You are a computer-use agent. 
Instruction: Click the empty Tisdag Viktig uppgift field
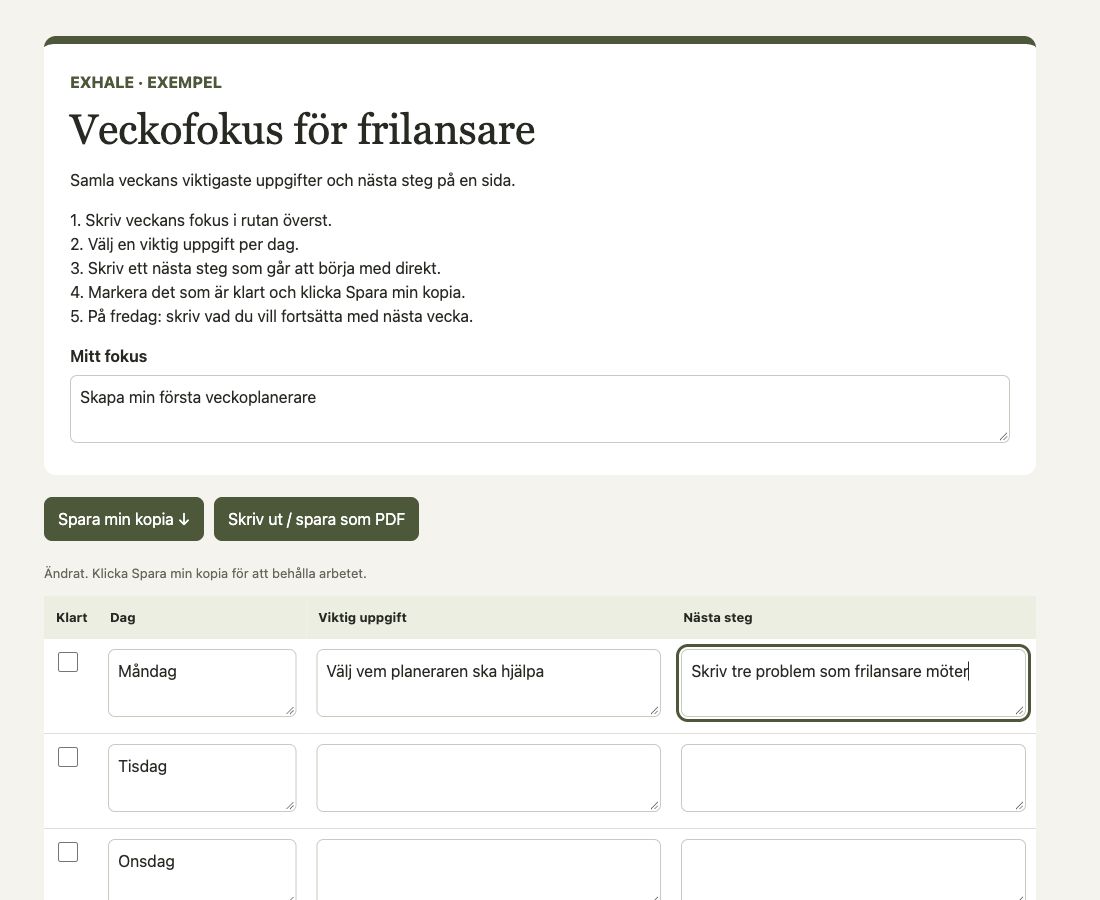tap(488, 778)
